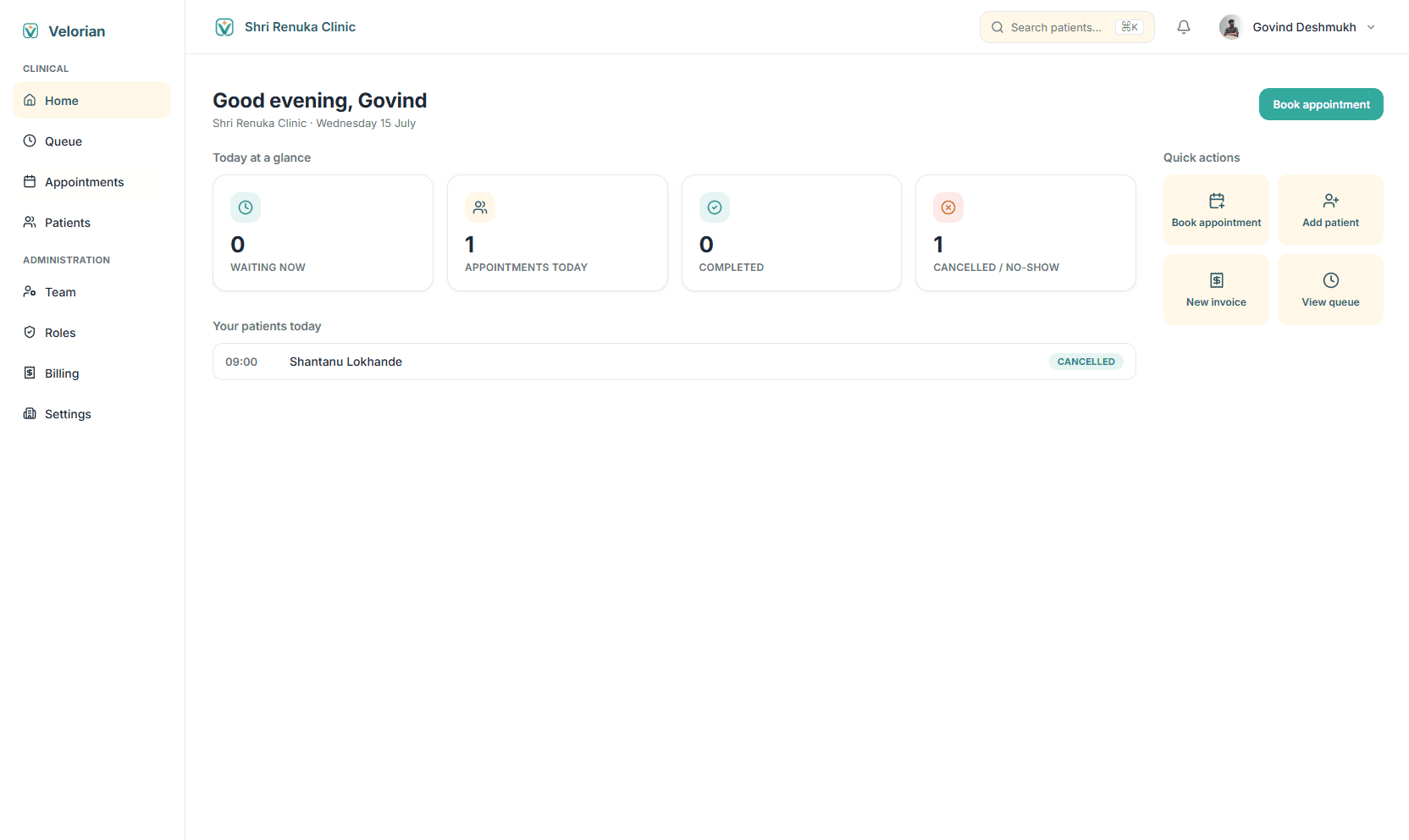1409x840 pixels.
Task: Click the search magnifier icon
Action: click(x=997, y=27)
